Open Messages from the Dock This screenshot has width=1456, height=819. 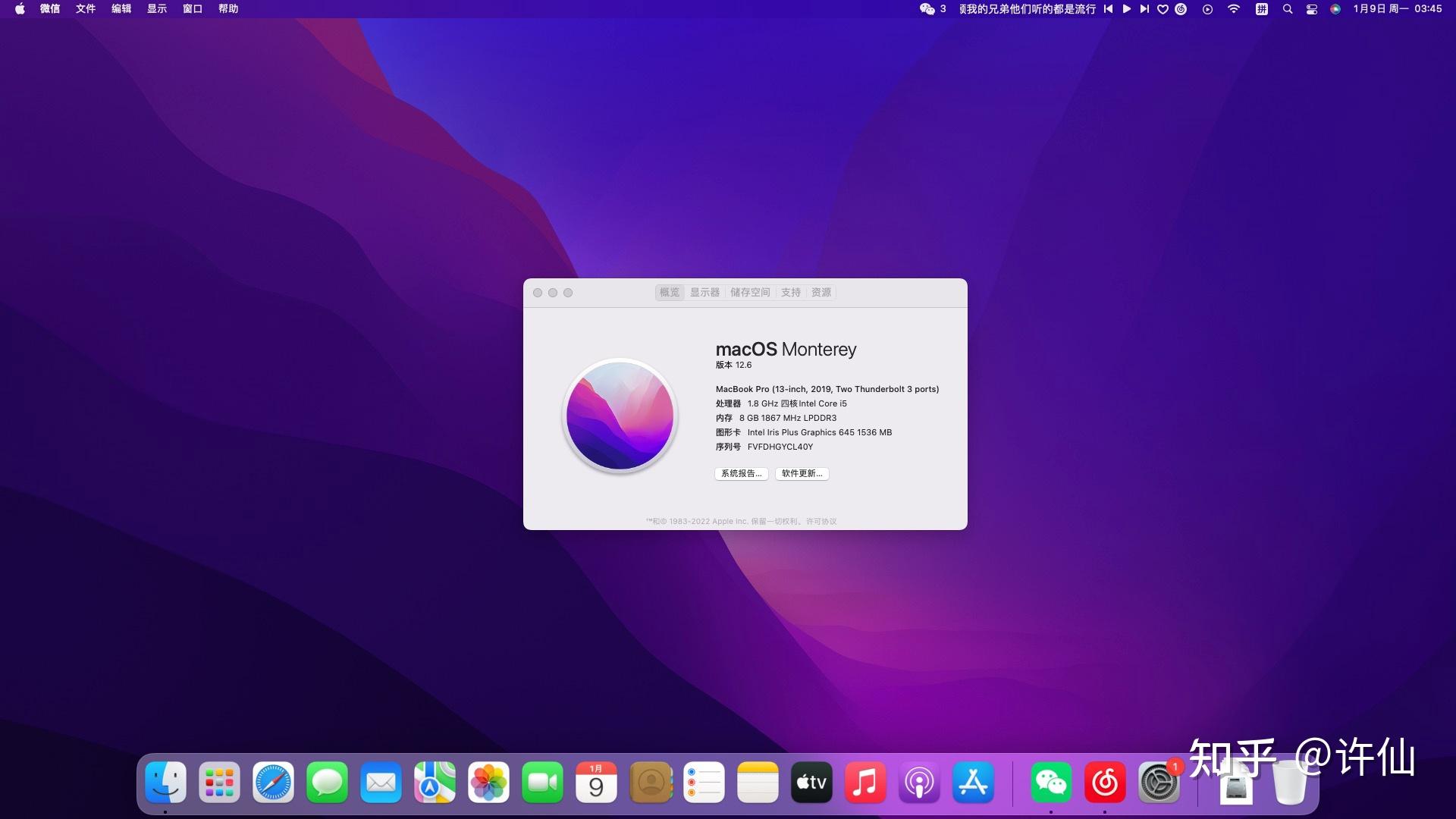327,783
